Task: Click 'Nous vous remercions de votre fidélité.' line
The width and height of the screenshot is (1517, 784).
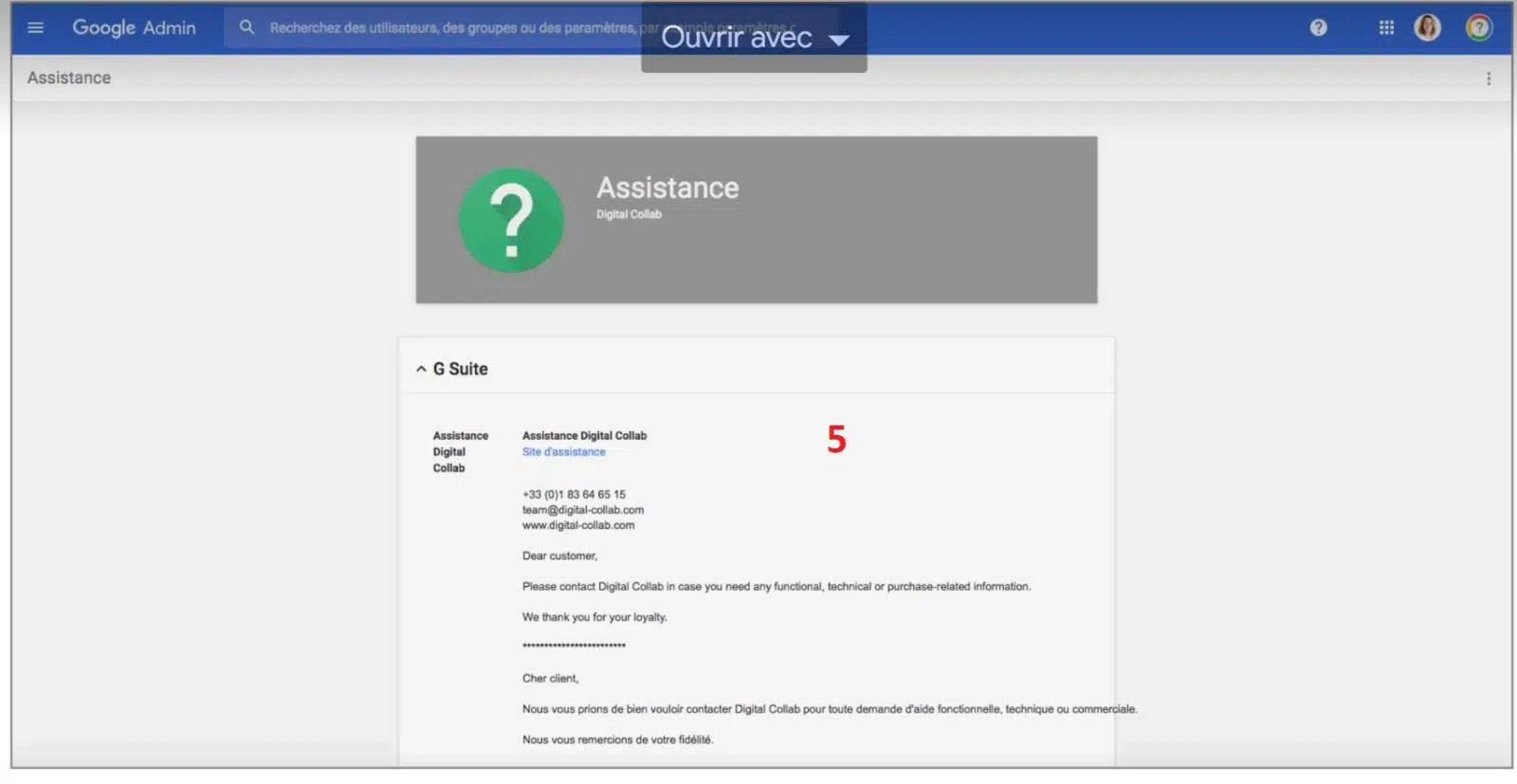Action: 617,740
